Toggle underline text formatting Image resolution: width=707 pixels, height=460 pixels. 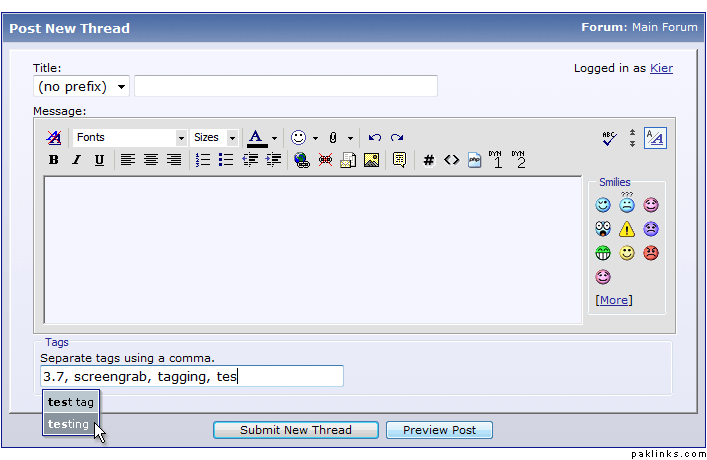pyautogui.click(x=99, y=160)
